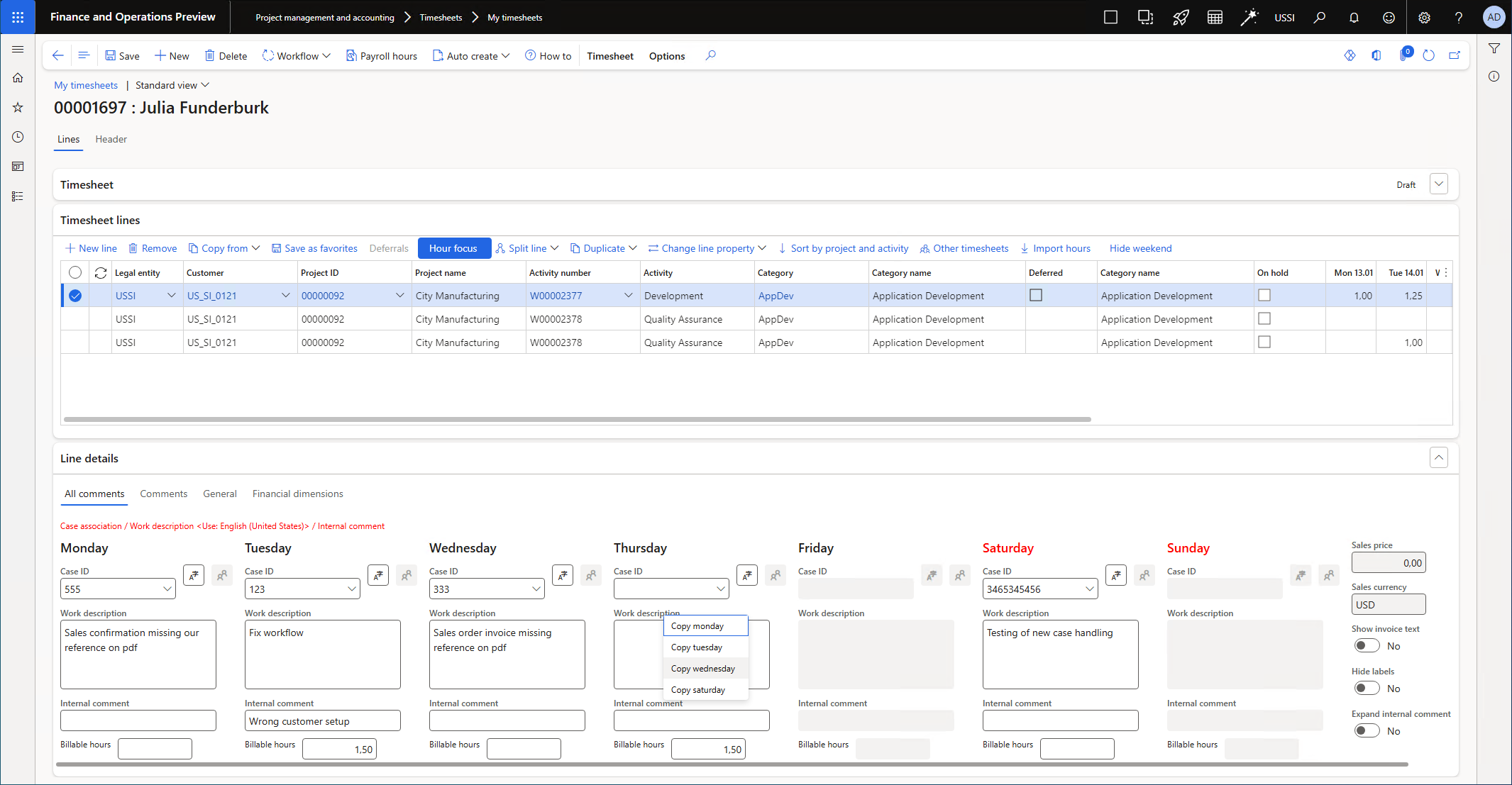Click the timesheet lines horizontal scrollbar
The image size is (1512, 785).
[576, 419]
